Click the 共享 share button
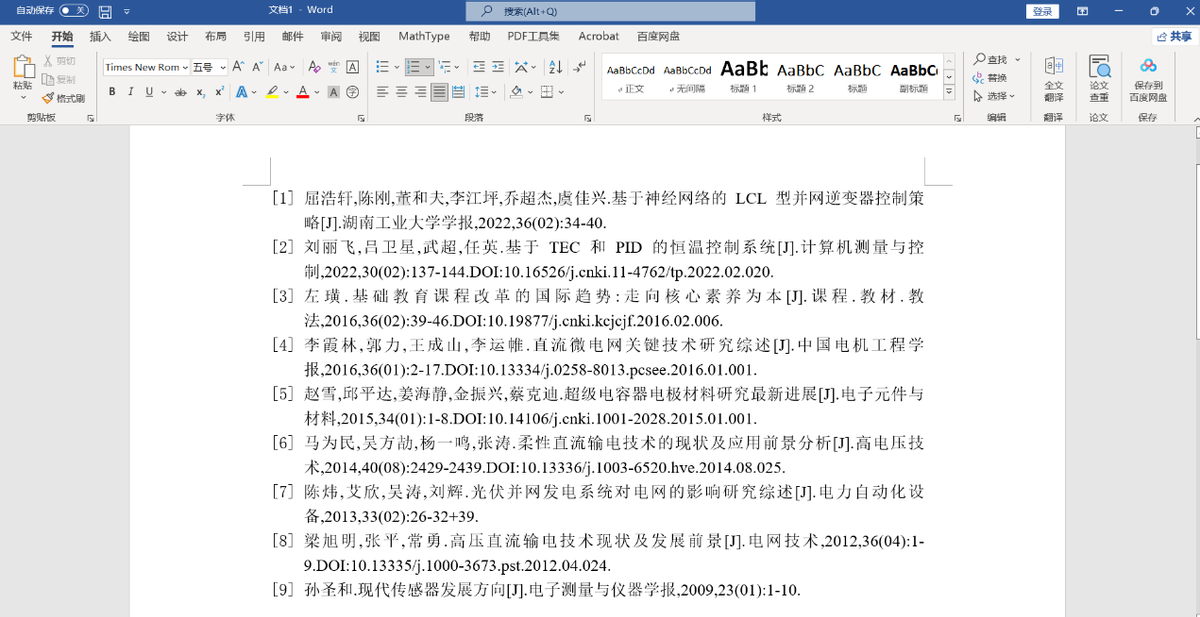 click(1175, 35)
